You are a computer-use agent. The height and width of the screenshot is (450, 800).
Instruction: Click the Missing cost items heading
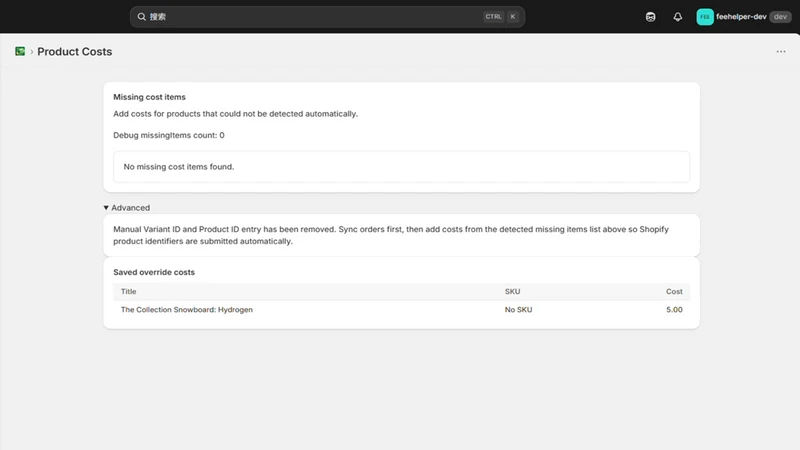pyautogui.click(x=149, y=97)
